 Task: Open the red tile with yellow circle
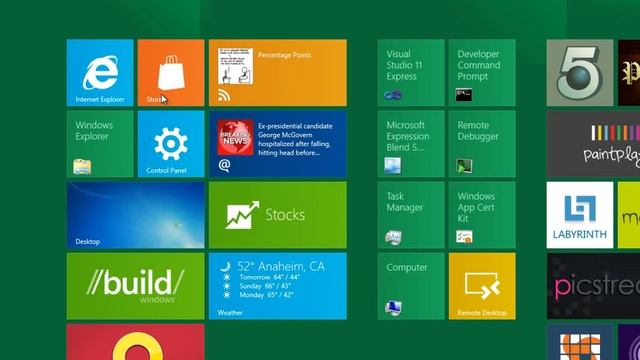[136, 342]
